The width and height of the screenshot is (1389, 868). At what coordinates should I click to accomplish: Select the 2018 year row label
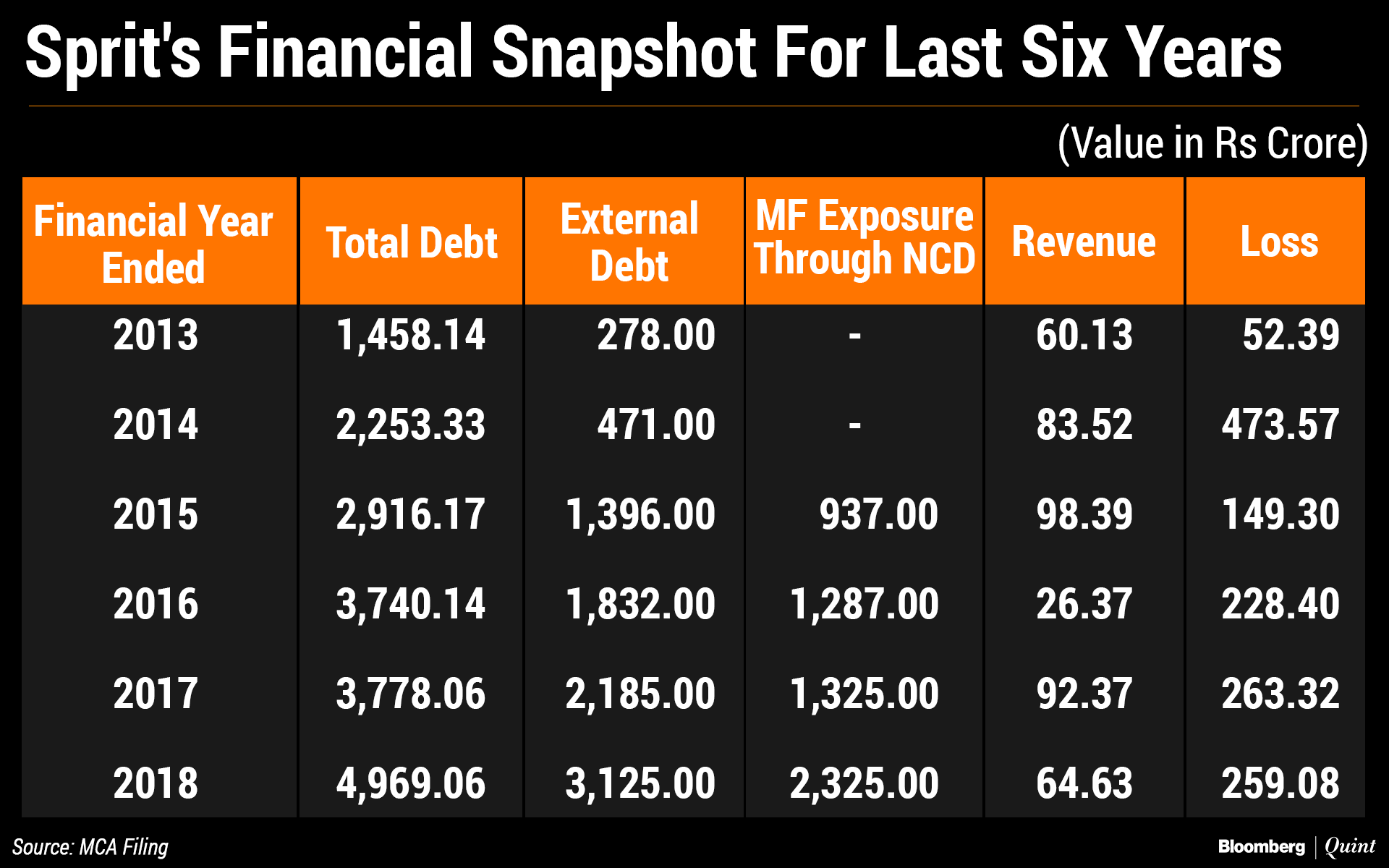(x=156, y=783)
